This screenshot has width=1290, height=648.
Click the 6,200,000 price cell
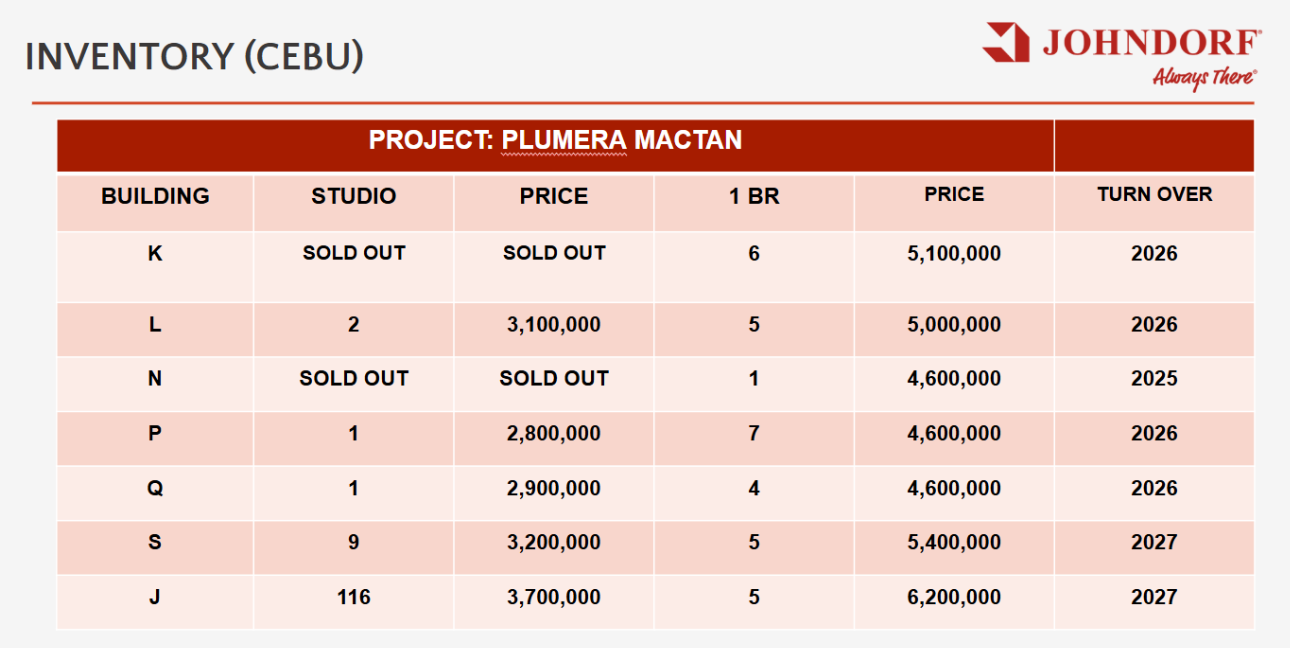pyautogui.click(x=954, y=598)
